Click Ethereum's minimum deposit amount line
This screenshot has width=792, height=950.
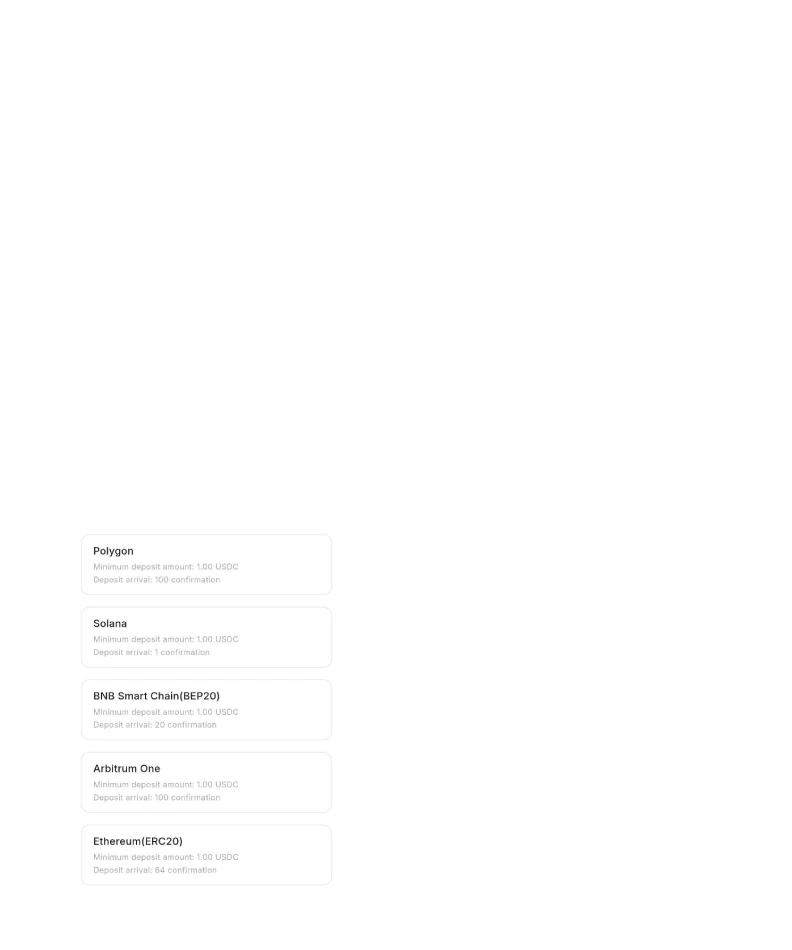(x=165, y=857)
